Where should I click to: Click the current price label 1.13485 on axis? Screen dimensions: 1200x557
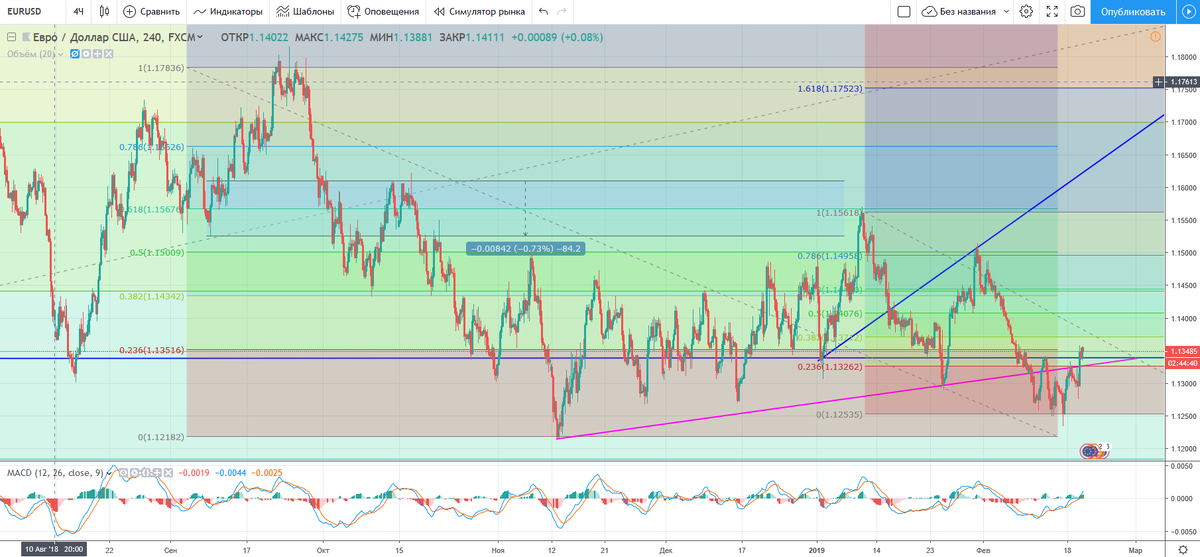pos(1182,351)
